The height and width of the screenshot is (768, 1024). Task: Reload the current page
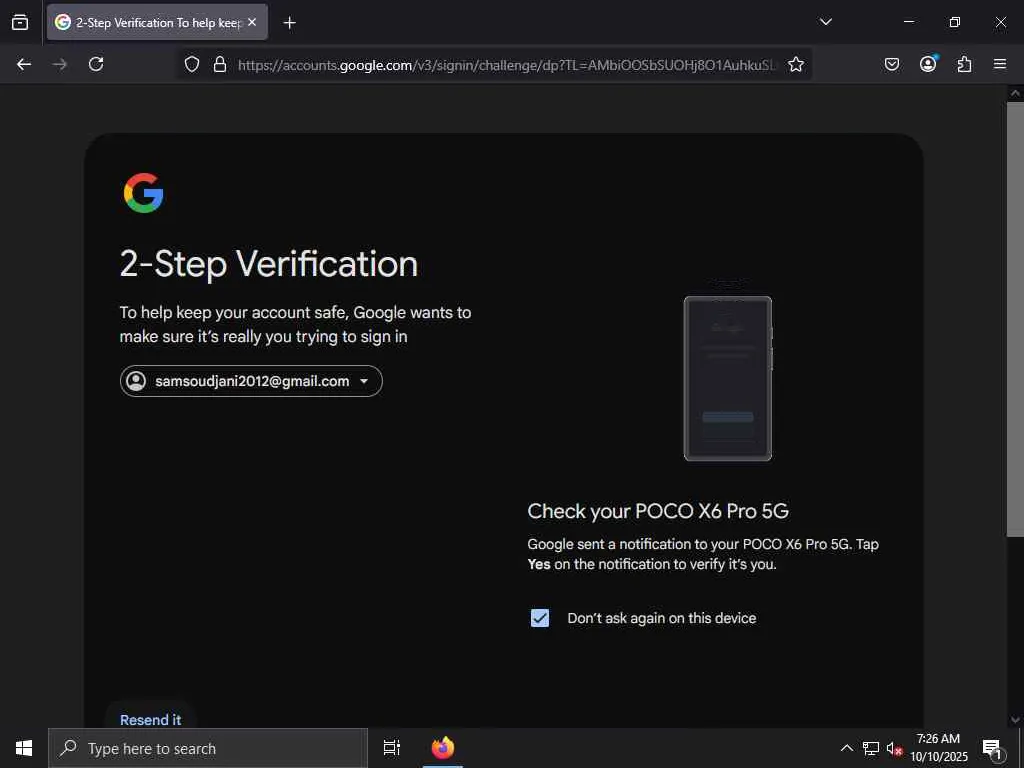point(96,64)
